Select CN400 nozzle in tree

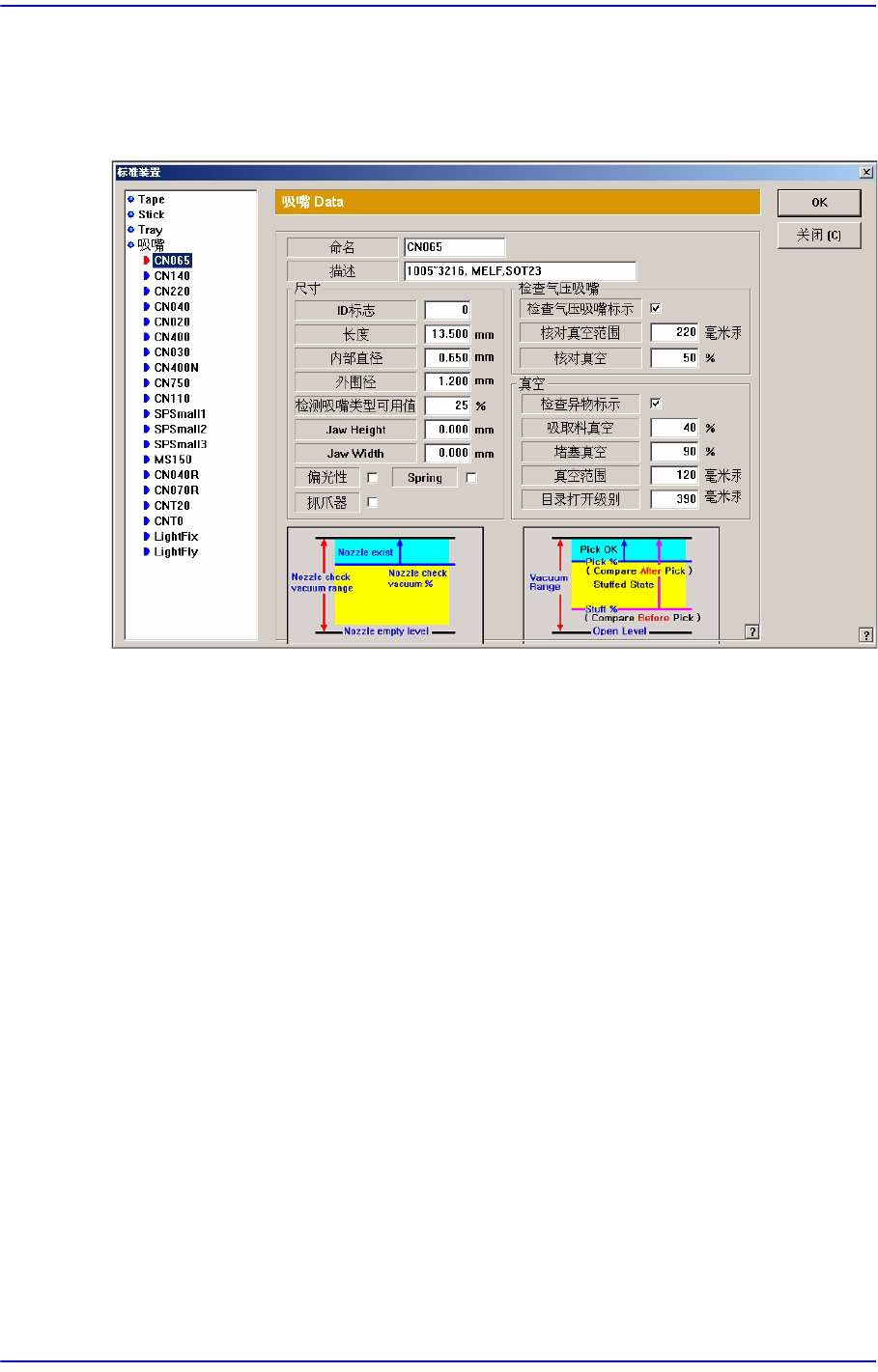[x=172, y=337]
